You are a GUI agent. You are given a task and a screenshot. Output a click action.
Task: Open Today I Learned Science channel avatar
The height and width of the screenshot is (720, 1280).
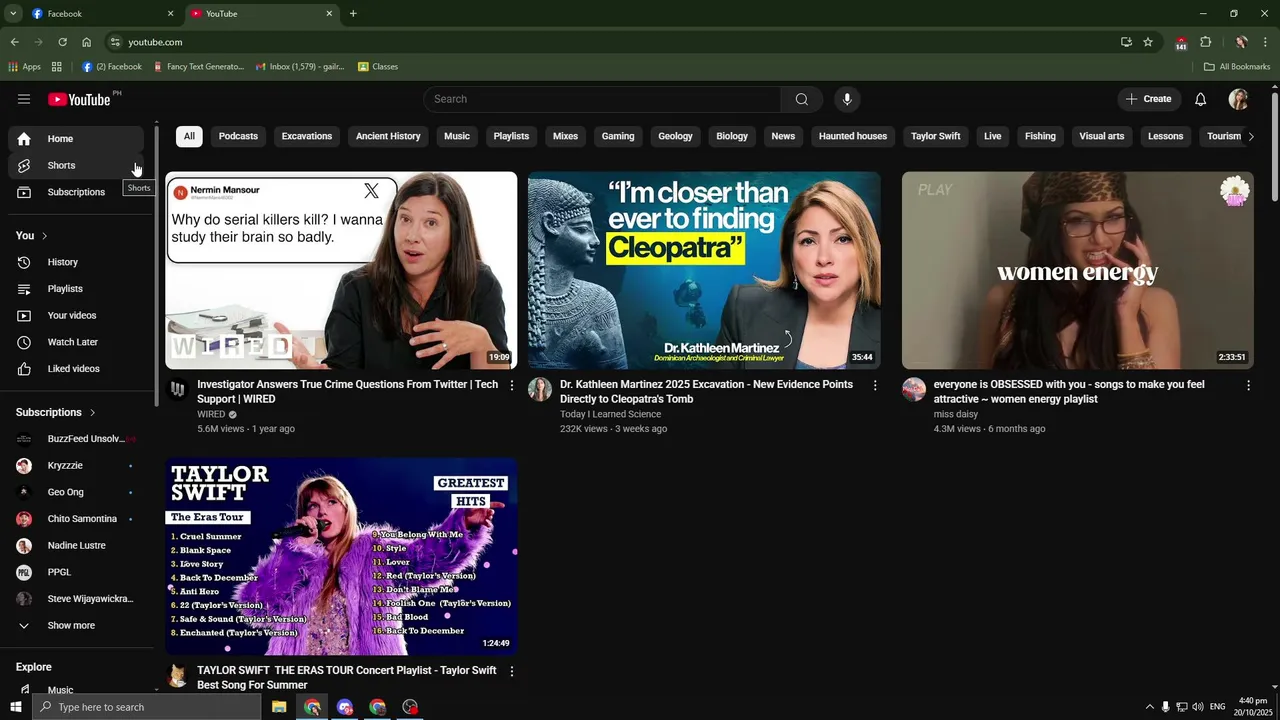[x=540, y=389]
